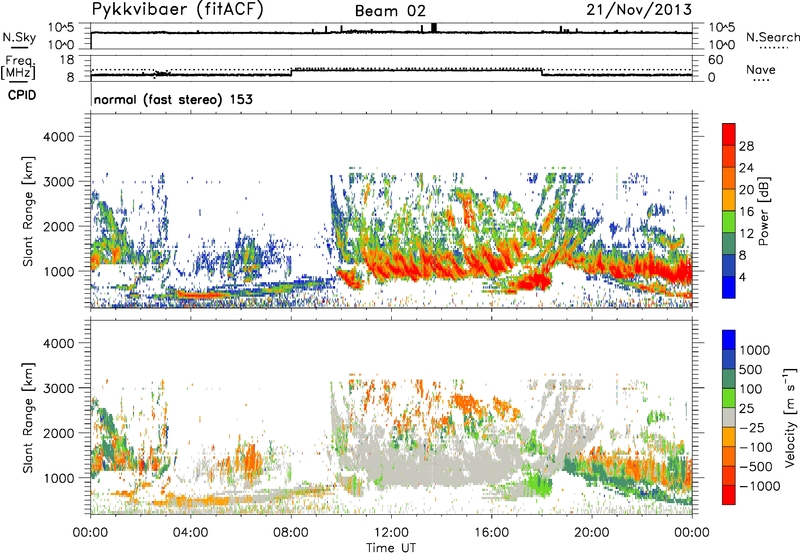Click the Power [dB] colorbar title
The width and height of the screenshot is (800, 554).
(764, 211)
